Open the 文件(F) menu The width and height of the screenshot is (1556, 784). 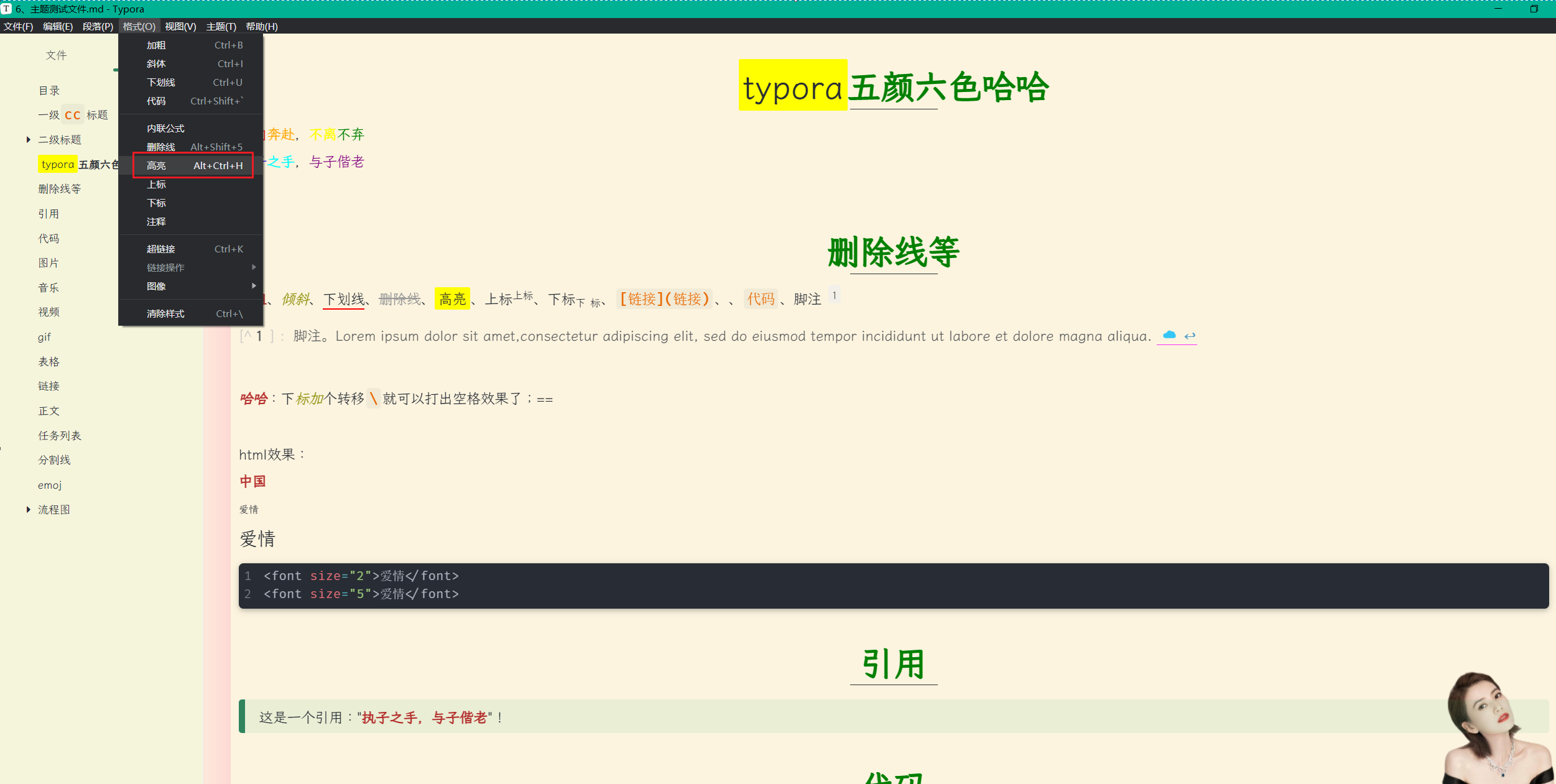point(19,26)
